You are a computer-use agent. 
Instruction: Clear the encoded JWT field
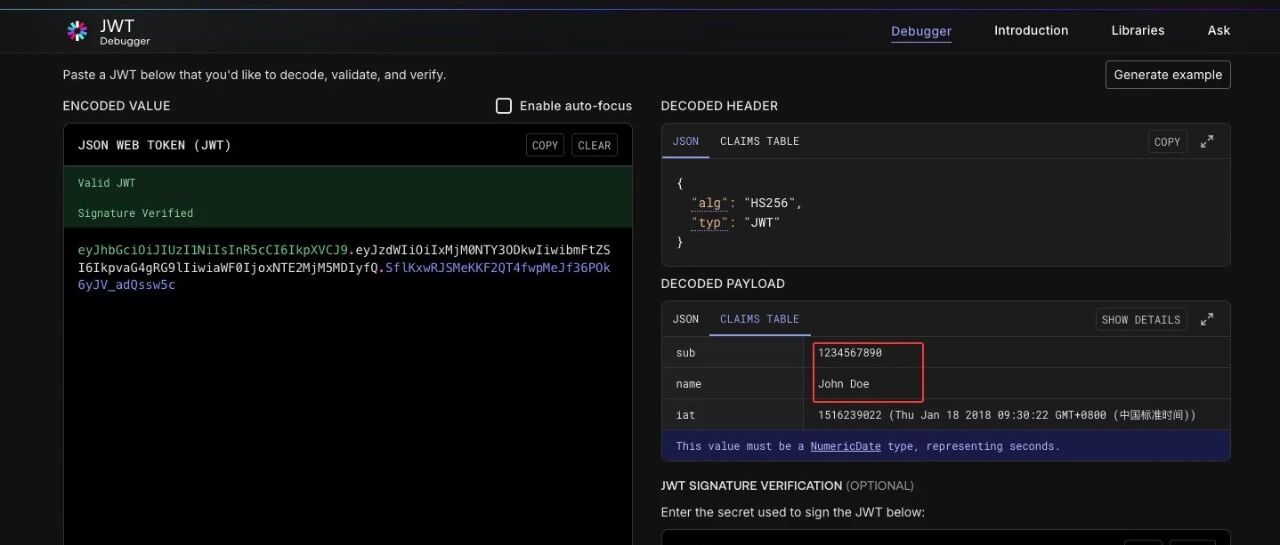[594, 146]
